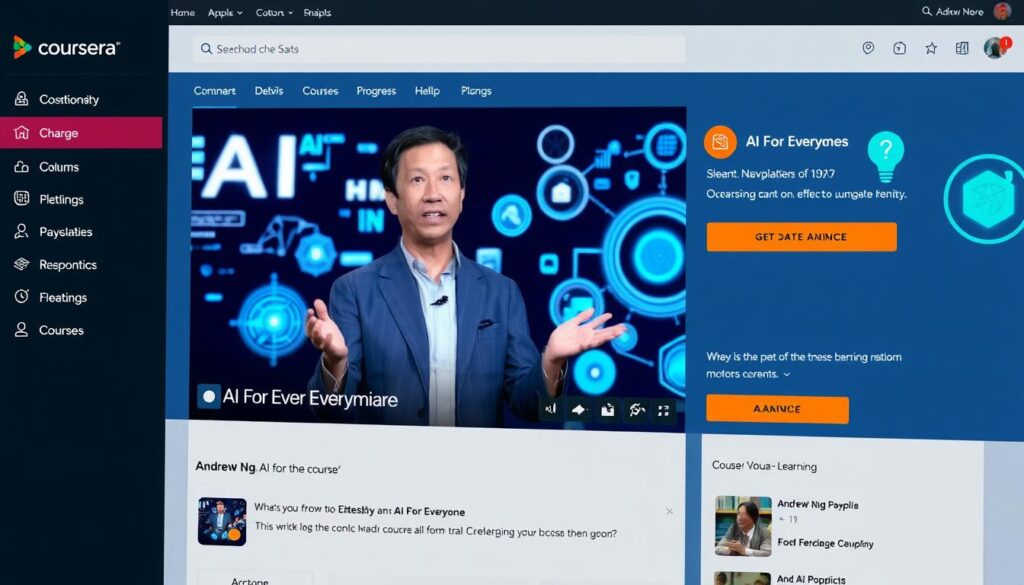Click the video share arrow icon
This screenshot has height=585, width=1024.
coord(579,409)
